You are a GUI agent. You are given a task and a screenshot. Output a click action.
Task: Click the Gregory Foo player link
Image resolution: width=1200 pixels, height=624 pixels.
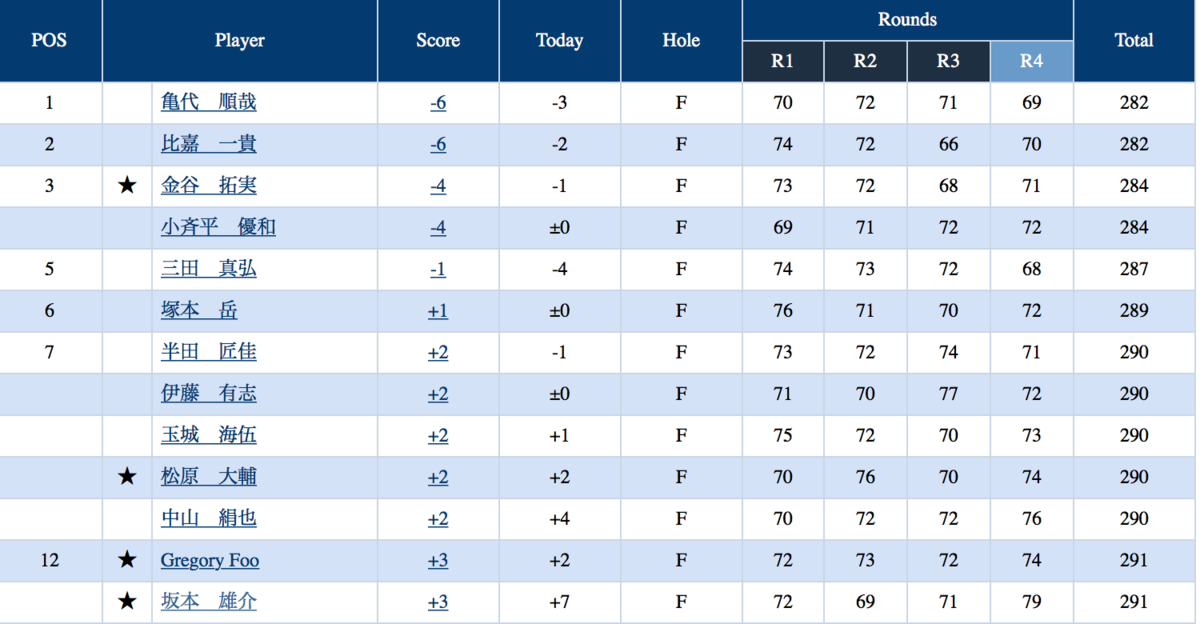pyautogui.click(x=210, y=560)
